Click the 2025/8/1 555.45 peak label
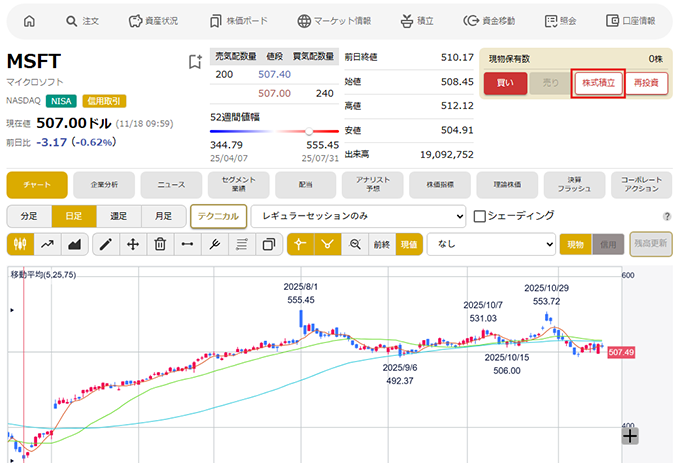Image resolution: width=680 pixels, height=463 pixels. [x=301, y=293]
